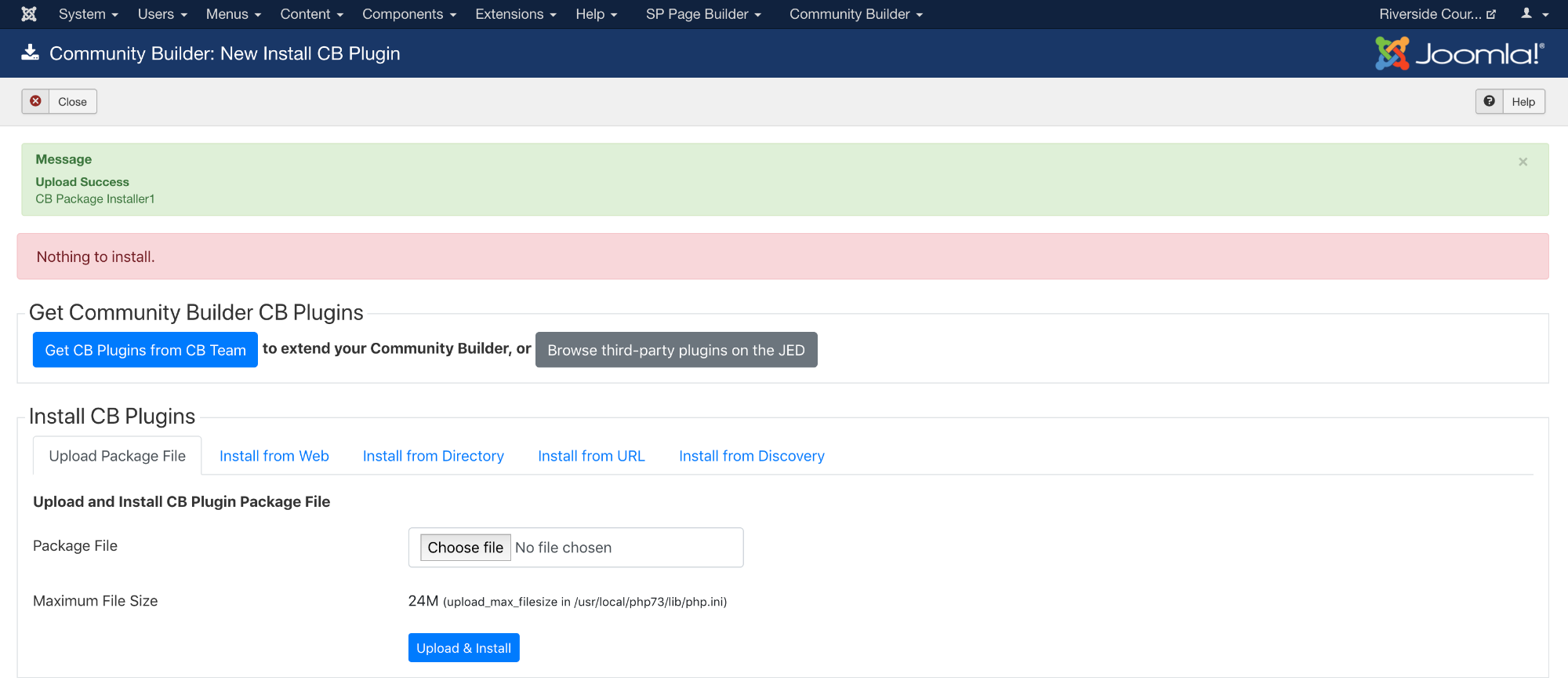The width and height of the screenshot is (1568, 681).
Task: Click the question mark help icon
Action: point(1489,101)
